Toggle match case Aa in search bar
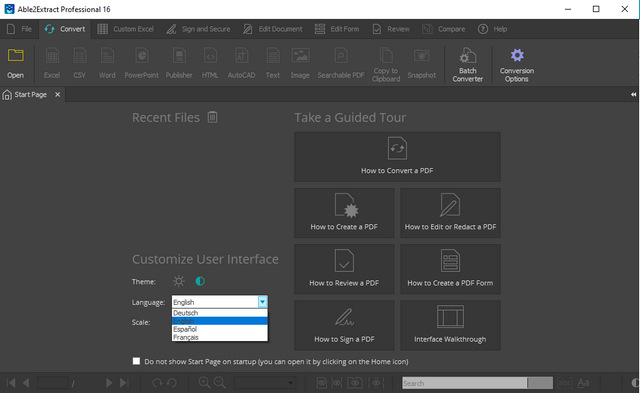640x393 pixels. click(x=583, y=383)
